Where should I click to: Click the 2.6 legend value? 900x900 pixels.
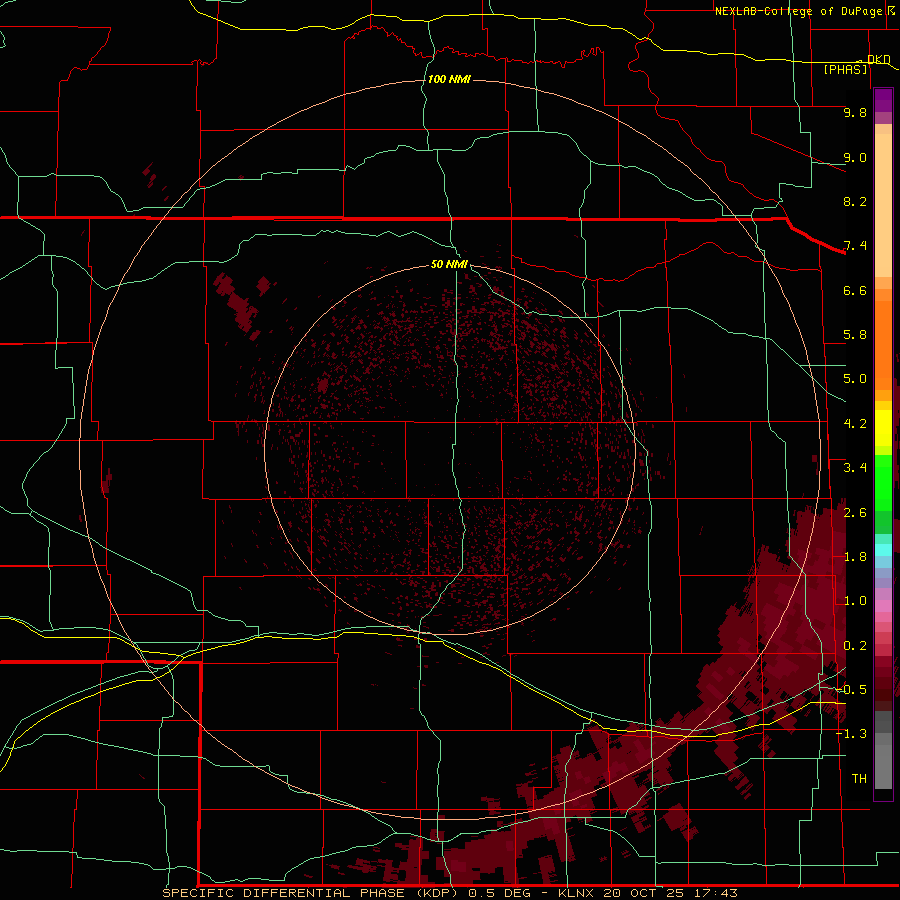855,513
